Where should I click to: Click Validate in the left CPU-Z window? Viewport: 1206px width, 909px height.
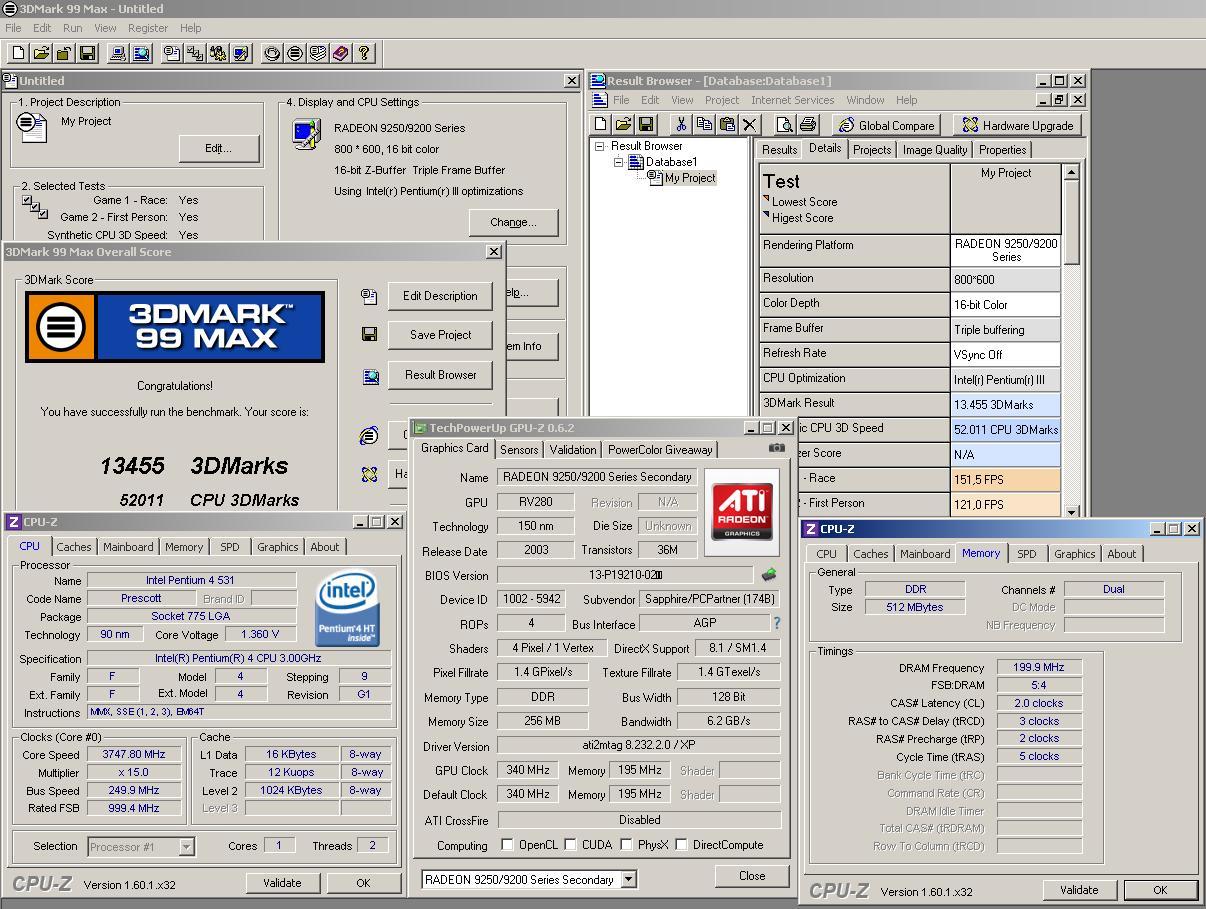click(282, 883)
